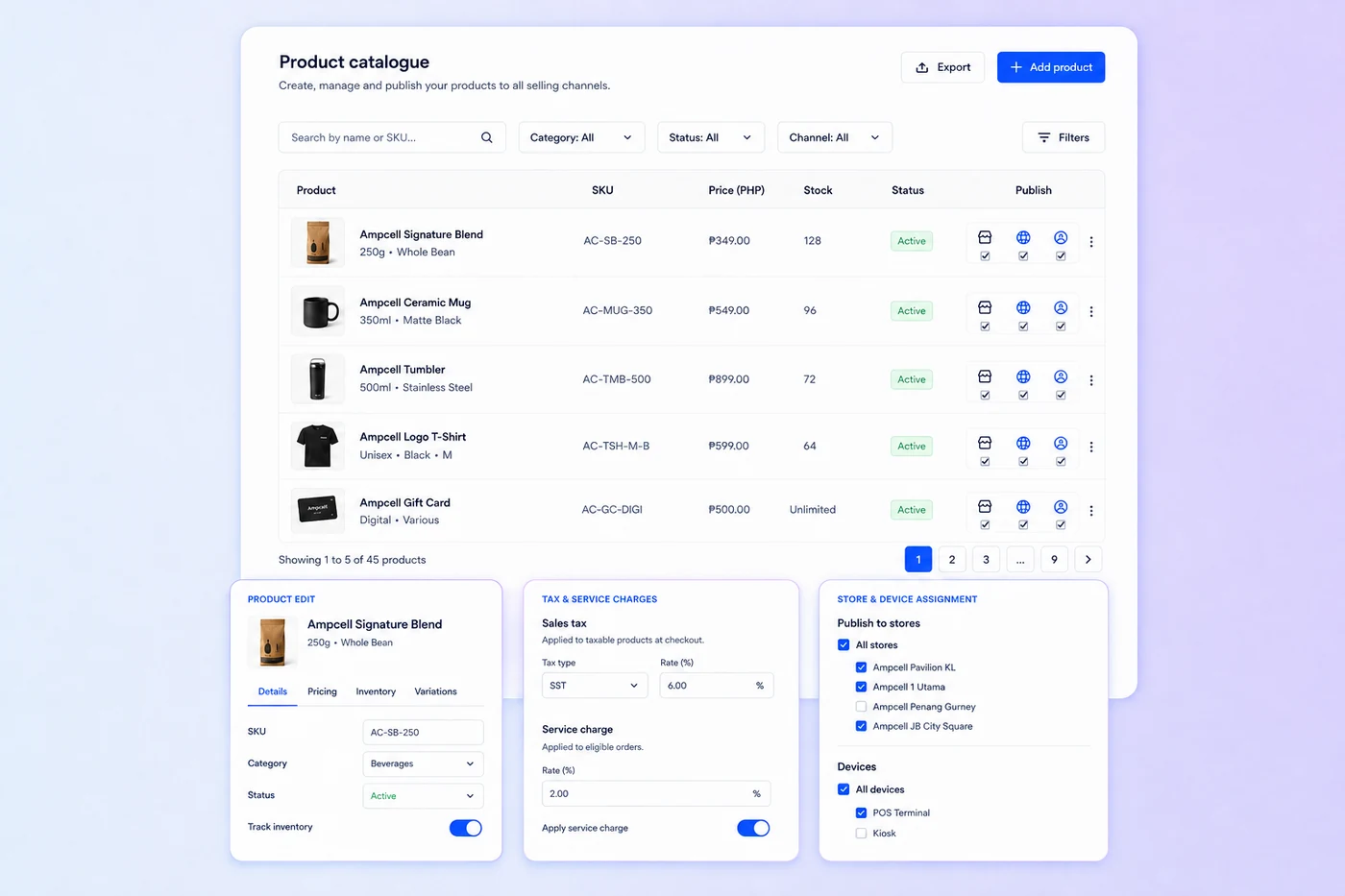The image size is (1345, 896).
Task: Switch to the Details tab
Action: 273,691
